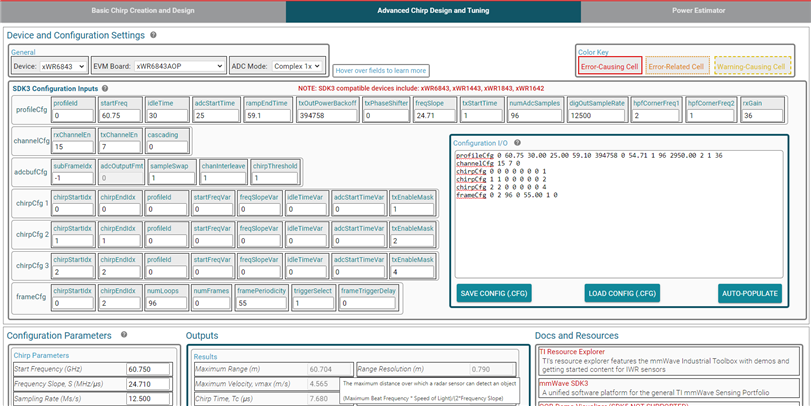Edit chirpCfg 3 txEnableMask field
The image size is (811, 406).
(412, 272)
